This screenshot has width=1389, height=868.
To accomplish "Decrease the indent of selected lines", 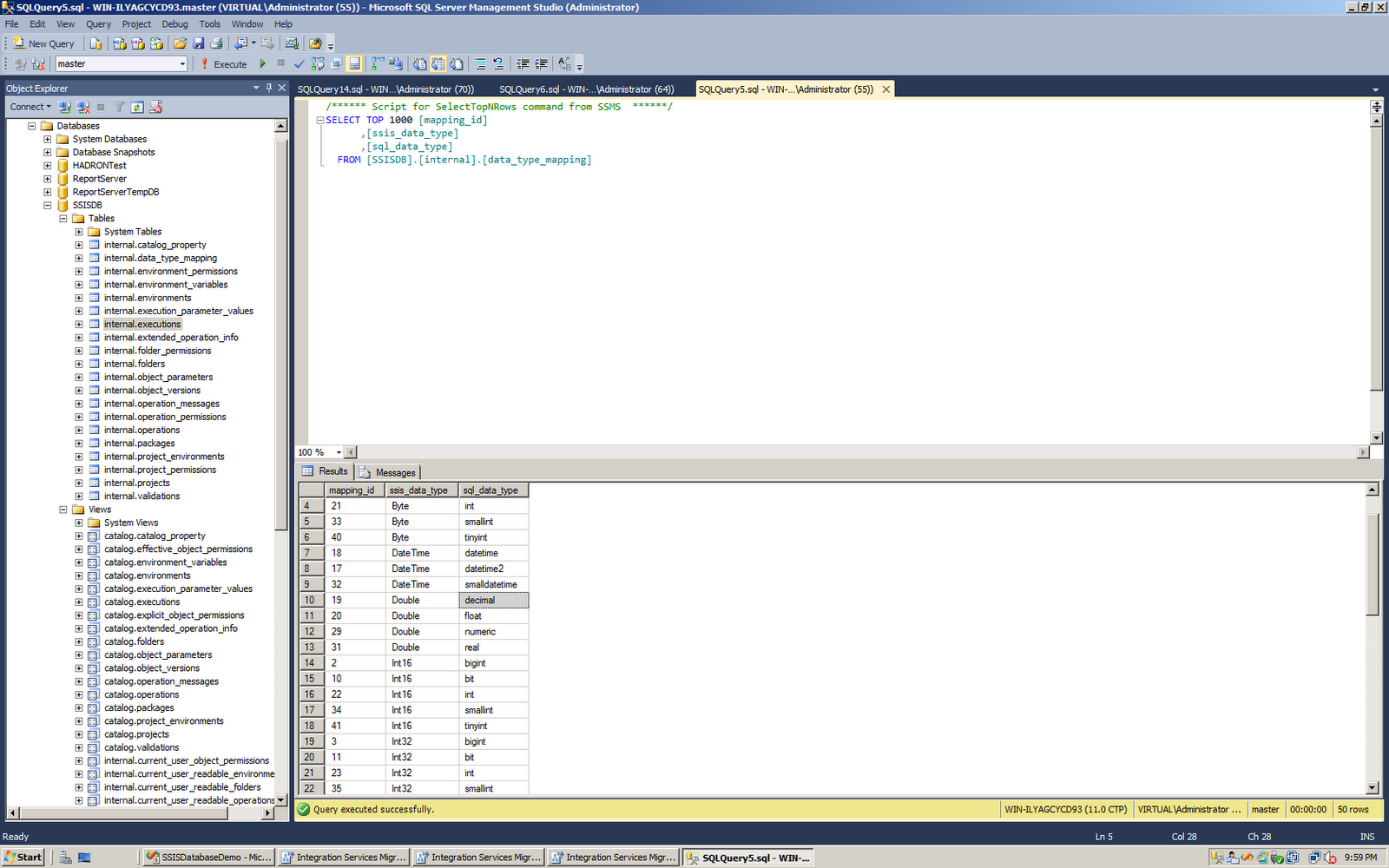I will coord(523,63).
